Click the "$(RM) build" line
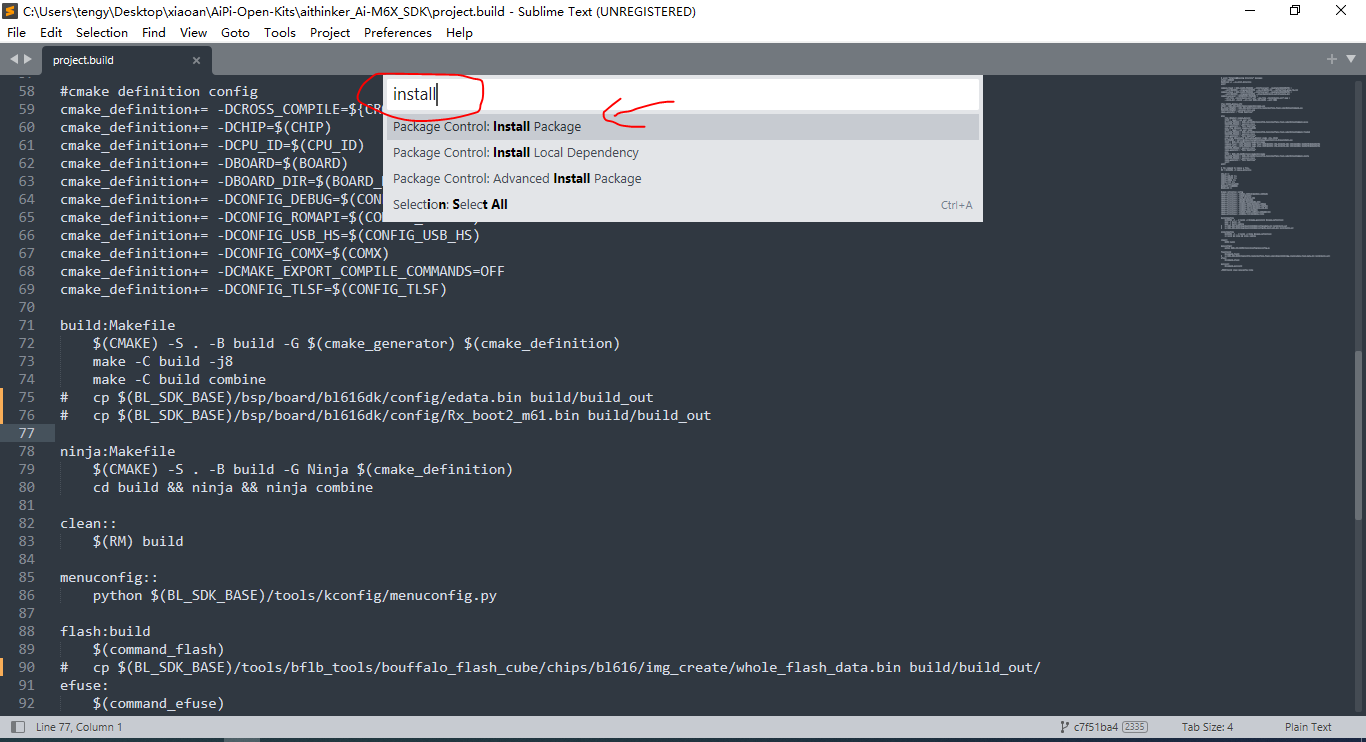 [138, 541]
